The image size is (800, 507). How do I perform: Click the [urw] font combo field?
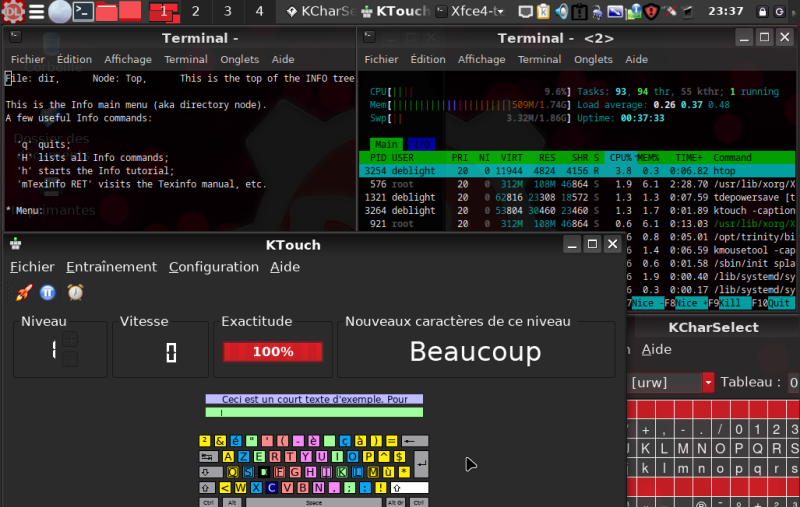click(664, 382)
